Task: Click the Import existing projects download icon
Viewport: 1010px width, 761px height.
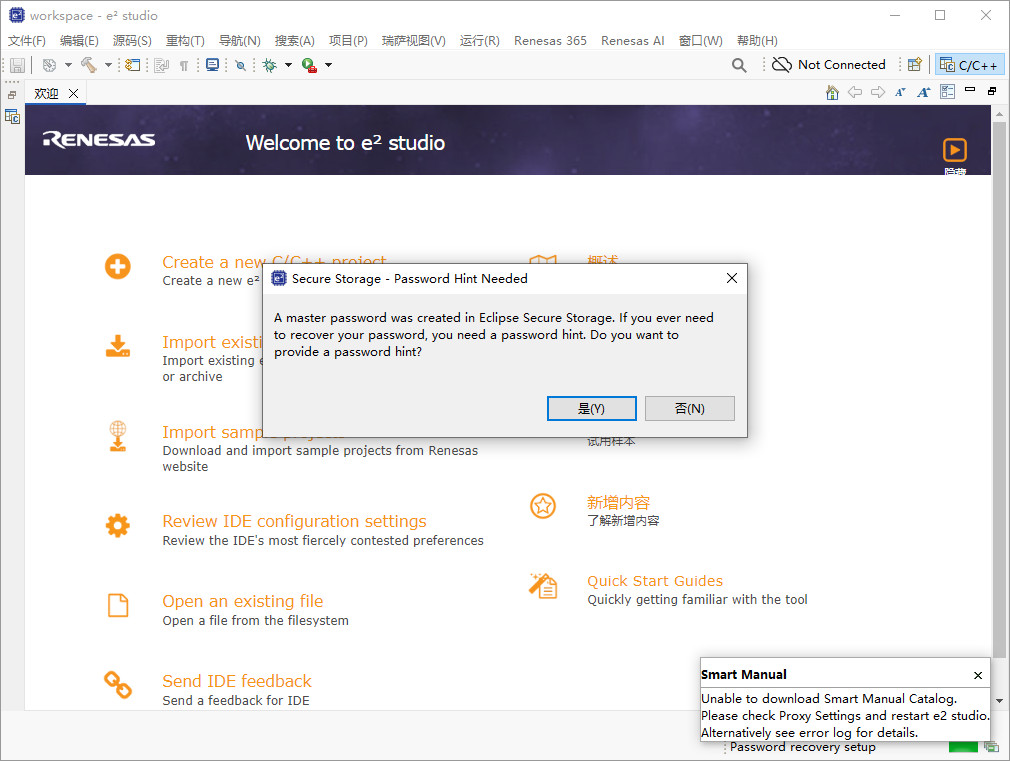Action: (118, 346)
